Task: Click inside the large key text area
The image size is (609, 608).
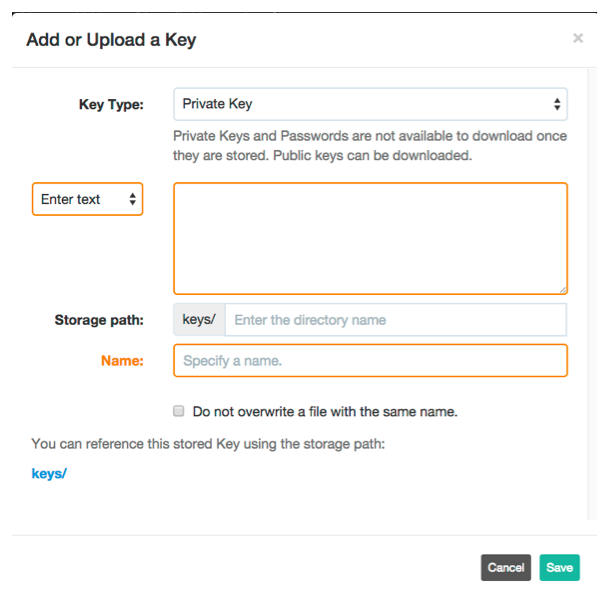Action: [x=370, y=238]
